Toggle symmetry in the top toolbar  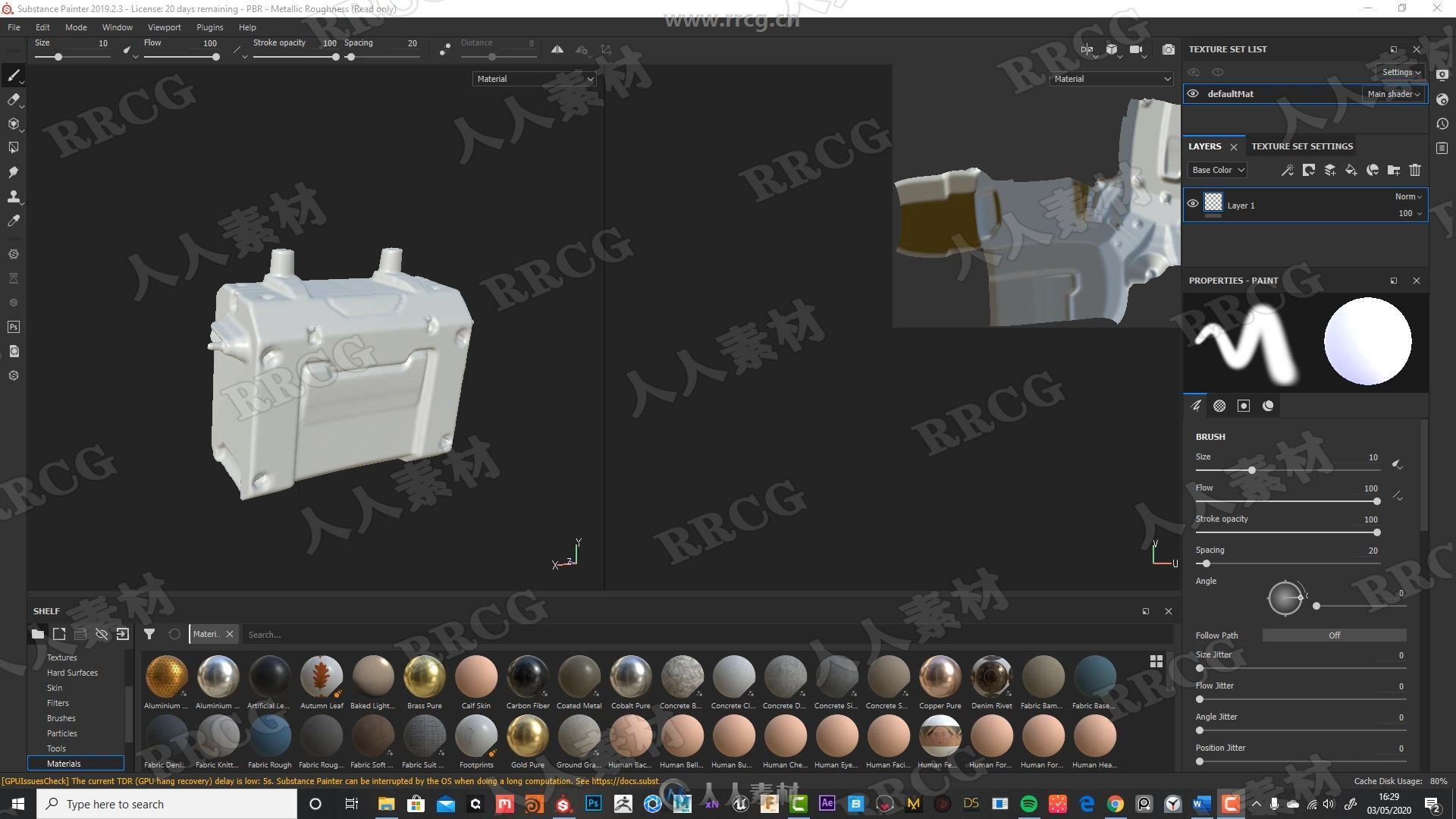[557, 49]
